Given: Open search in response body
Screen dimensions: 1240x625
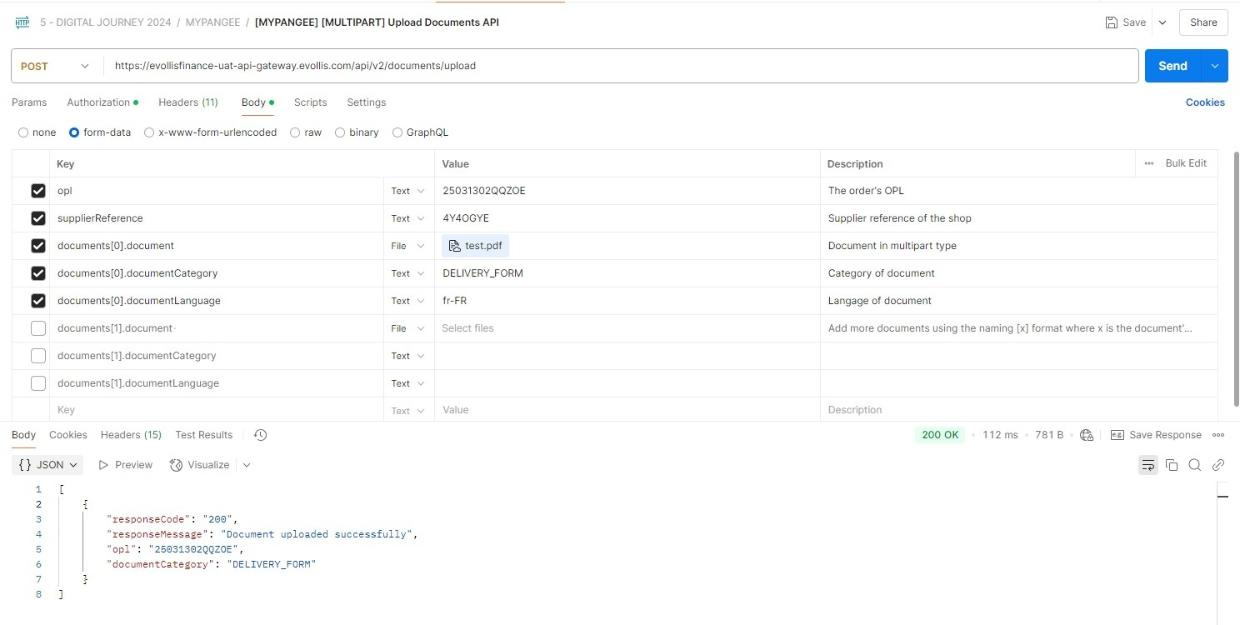Looking at the screenshot, I should tap(1195, 465).
